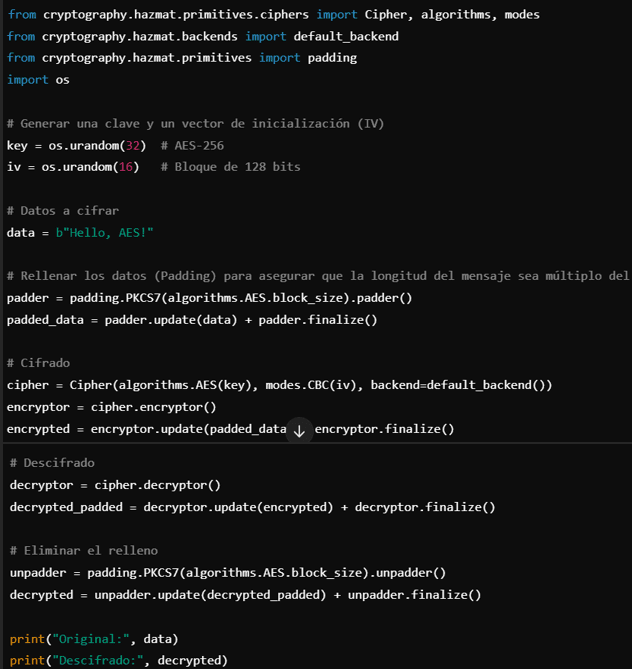Click the scroll-down arrow button over the code

tap(299, 430)
